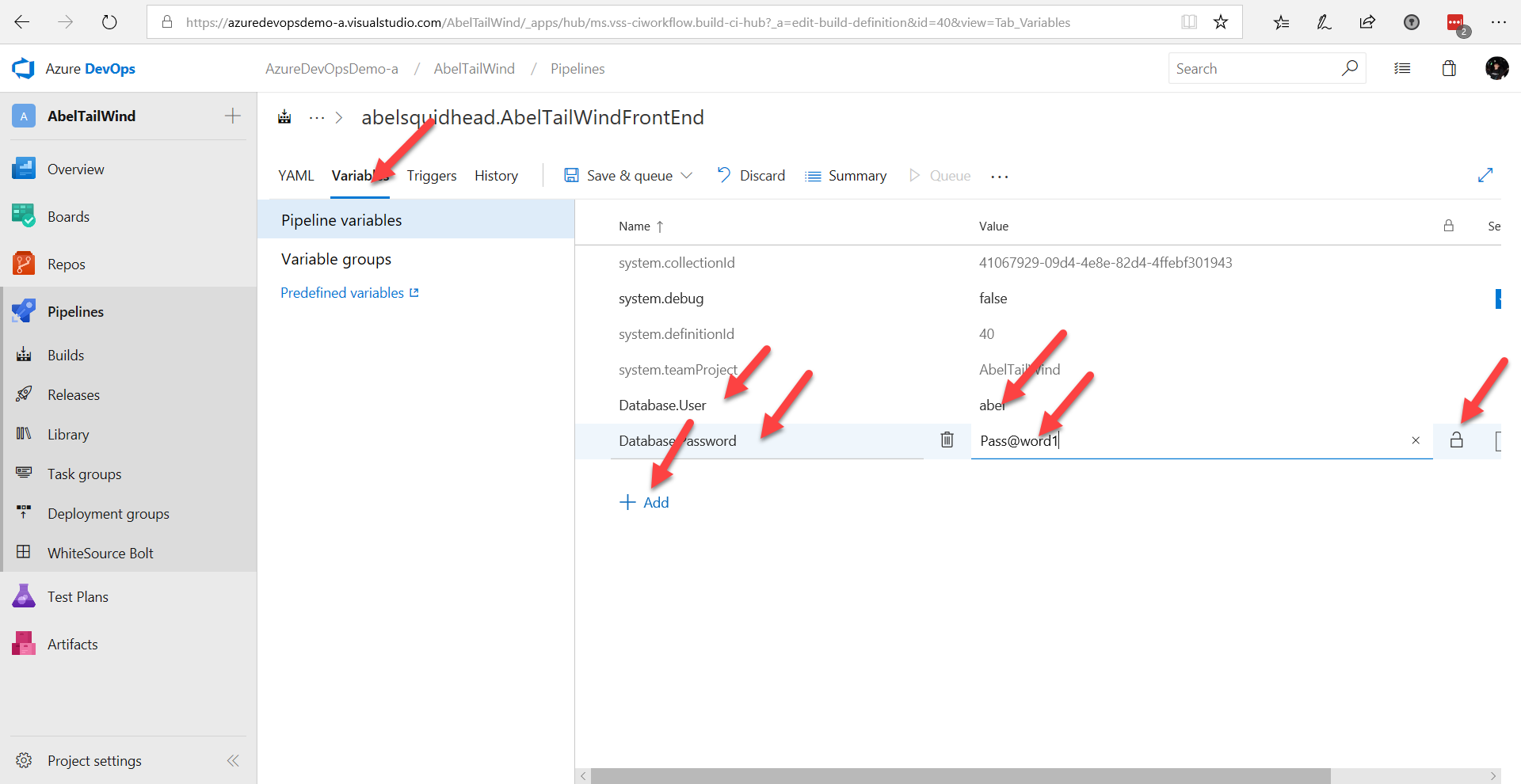
Task: Click the Azure DevOps logo
Action: (x=24, y=69)
